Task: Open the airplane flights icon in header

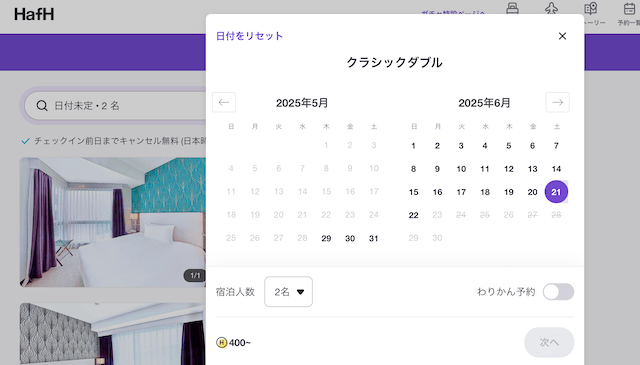Action: [x=551, y=8]
